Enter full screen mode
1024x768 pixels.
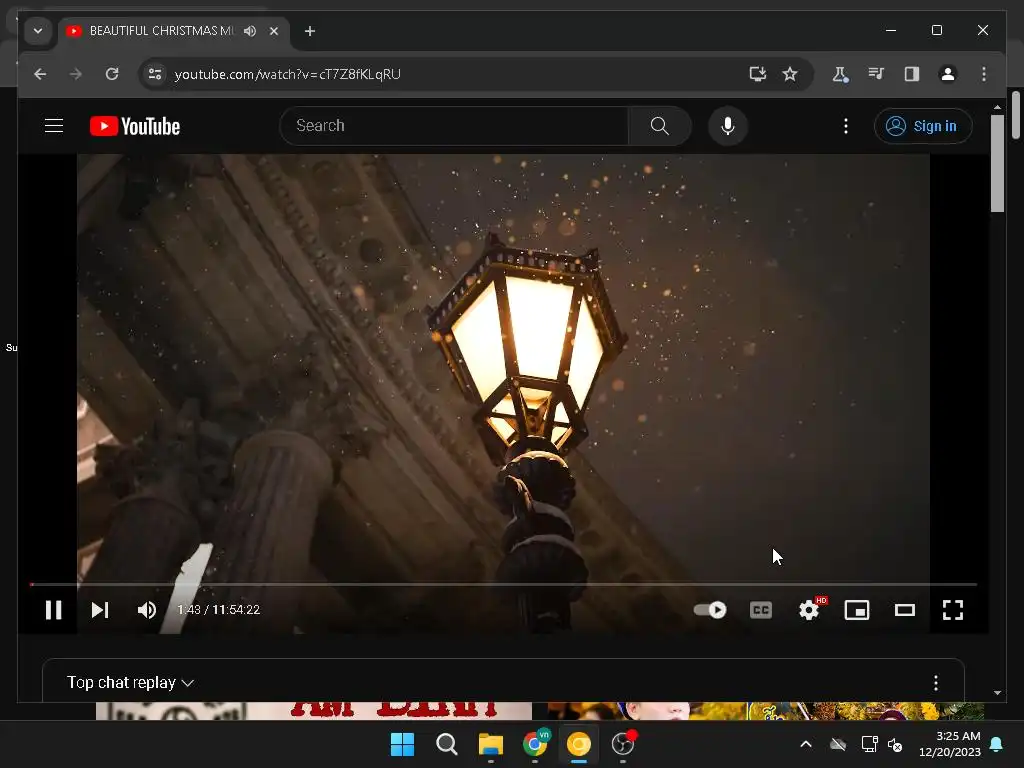(953, 610)
